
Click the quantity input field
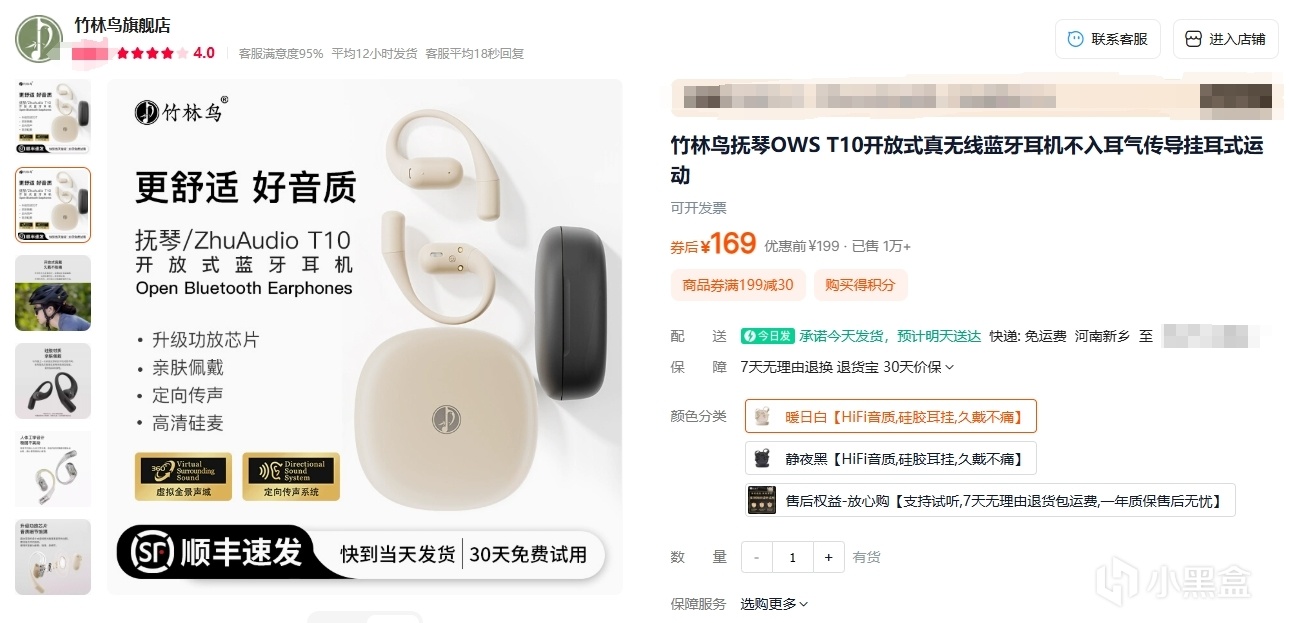[792, 557]
